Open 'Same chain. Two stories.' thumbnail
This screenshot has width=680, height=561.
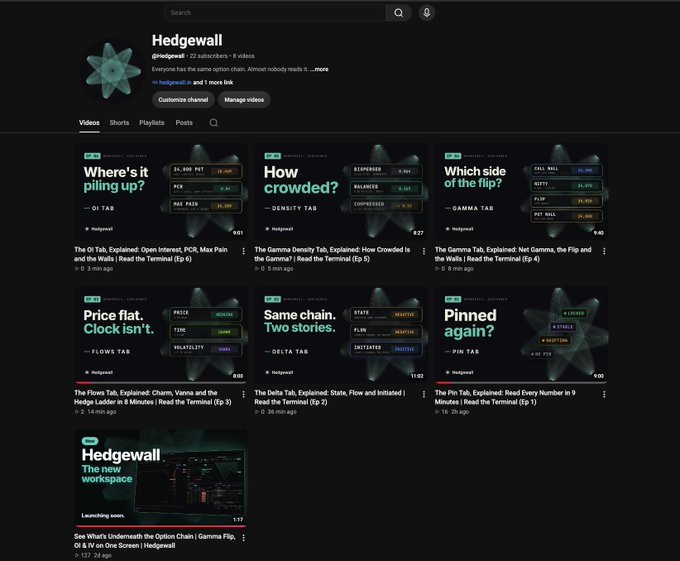tap(341, 334)
